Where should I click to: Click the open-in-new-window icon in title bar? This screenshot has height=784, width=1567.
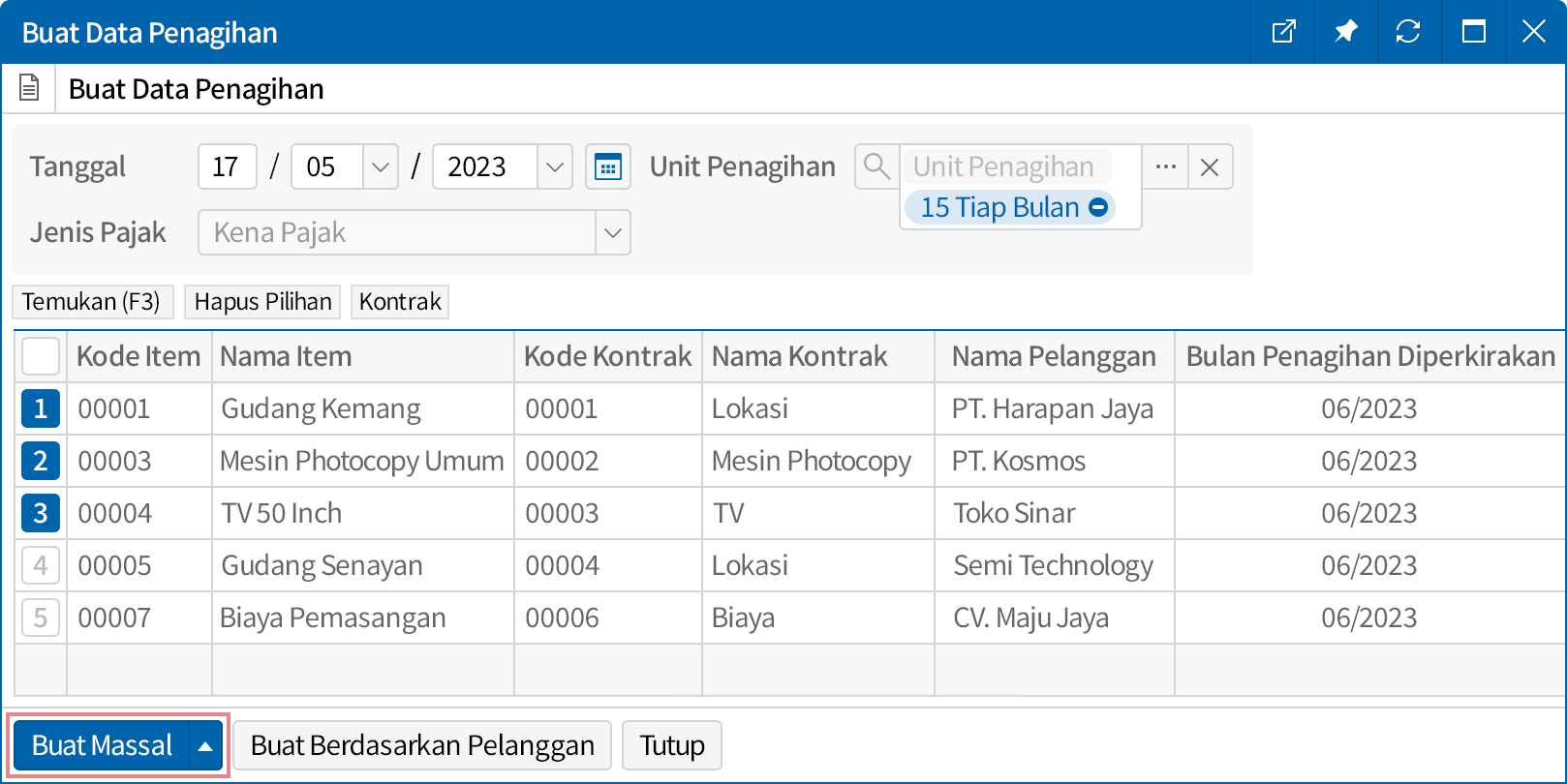pyautogui.click(x=1283, y=32)
